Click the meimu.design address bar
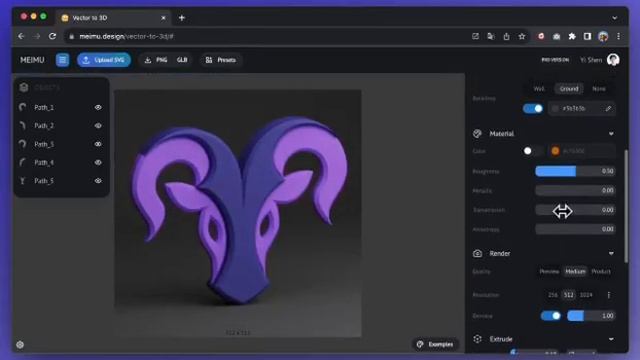This screenshot has width=640, height=360. pos(265,36)
